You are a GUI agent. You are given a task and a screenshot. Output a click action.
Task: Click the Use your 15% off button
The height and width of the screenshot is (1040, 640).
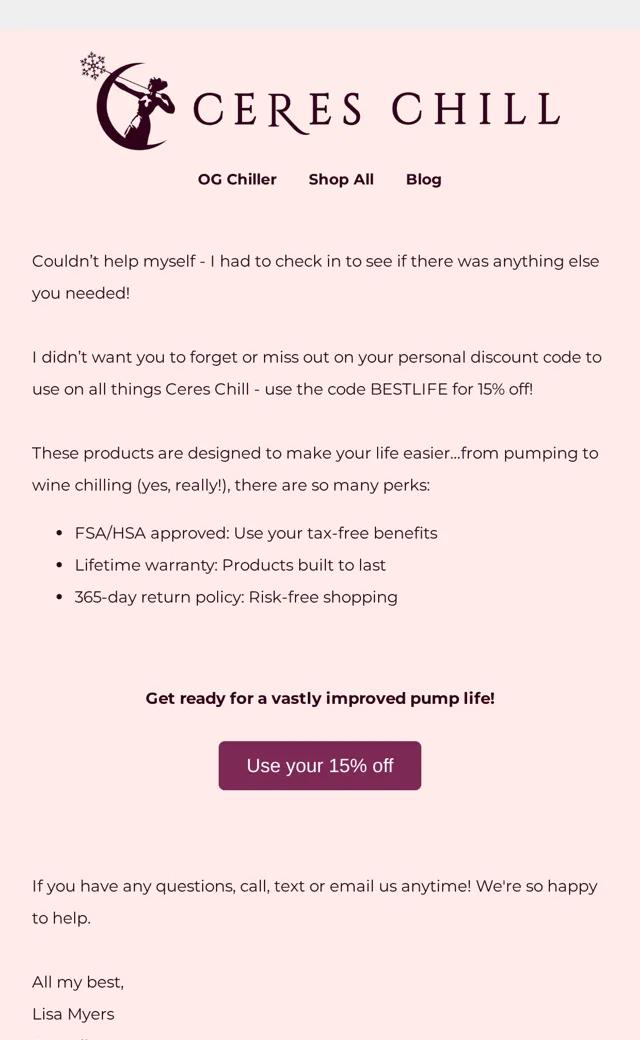(x=320, y=765)
